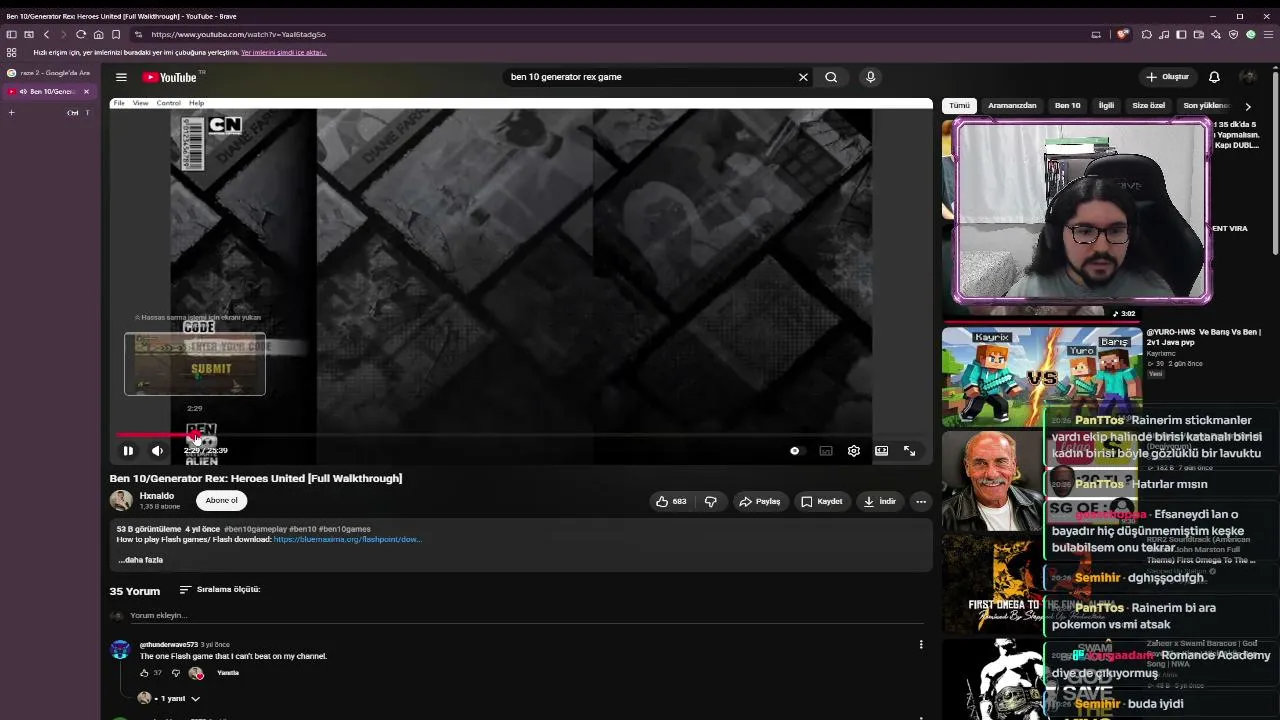
Task: Select the Size özel filter chip
Action: [x=1148, y=105]
